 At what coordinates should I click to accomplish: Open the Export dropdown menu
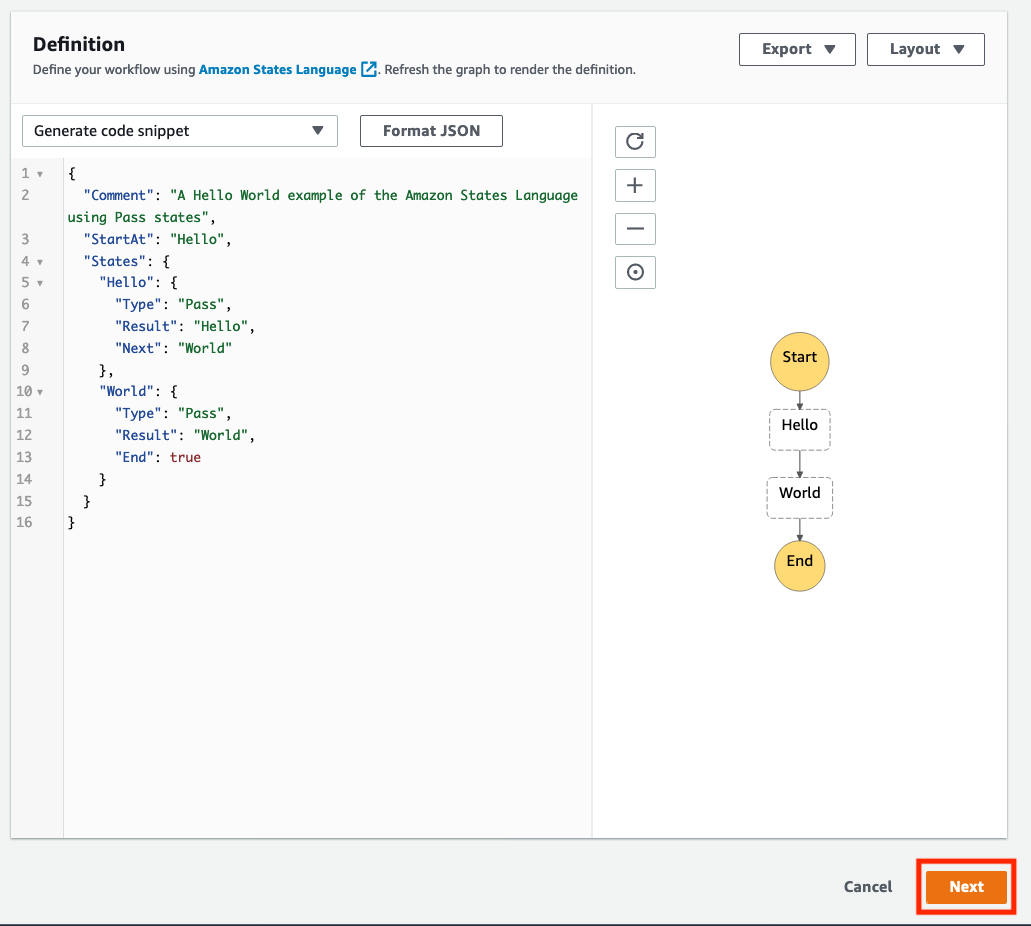coord(797,49)
